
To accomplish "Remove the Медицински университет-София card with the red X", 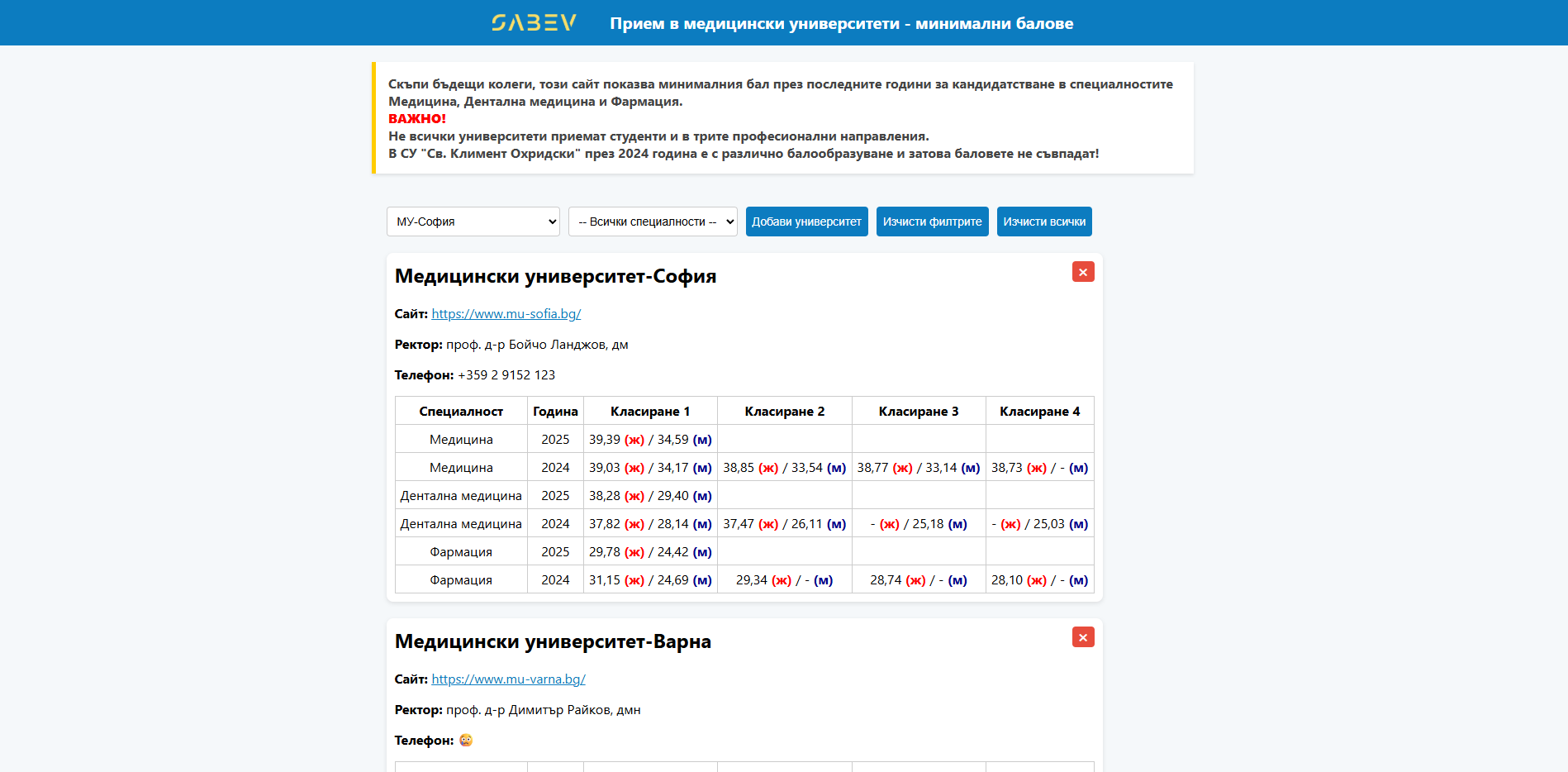I will point(1082,272).
